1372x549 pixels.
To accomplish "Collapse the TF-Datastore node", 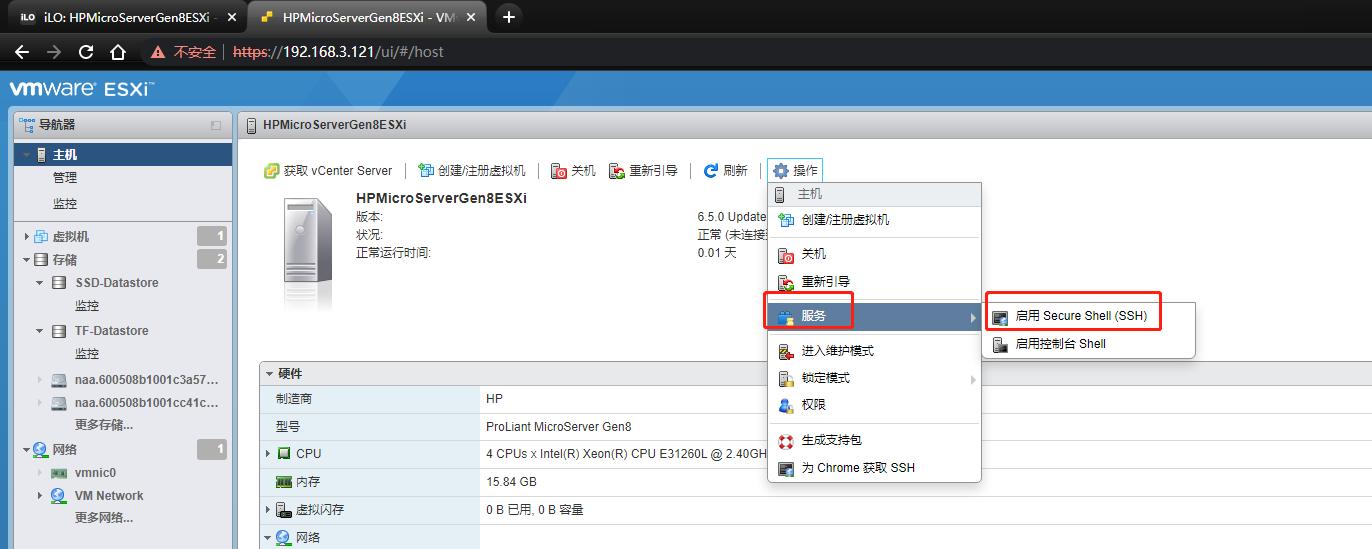I will (40, 331).
